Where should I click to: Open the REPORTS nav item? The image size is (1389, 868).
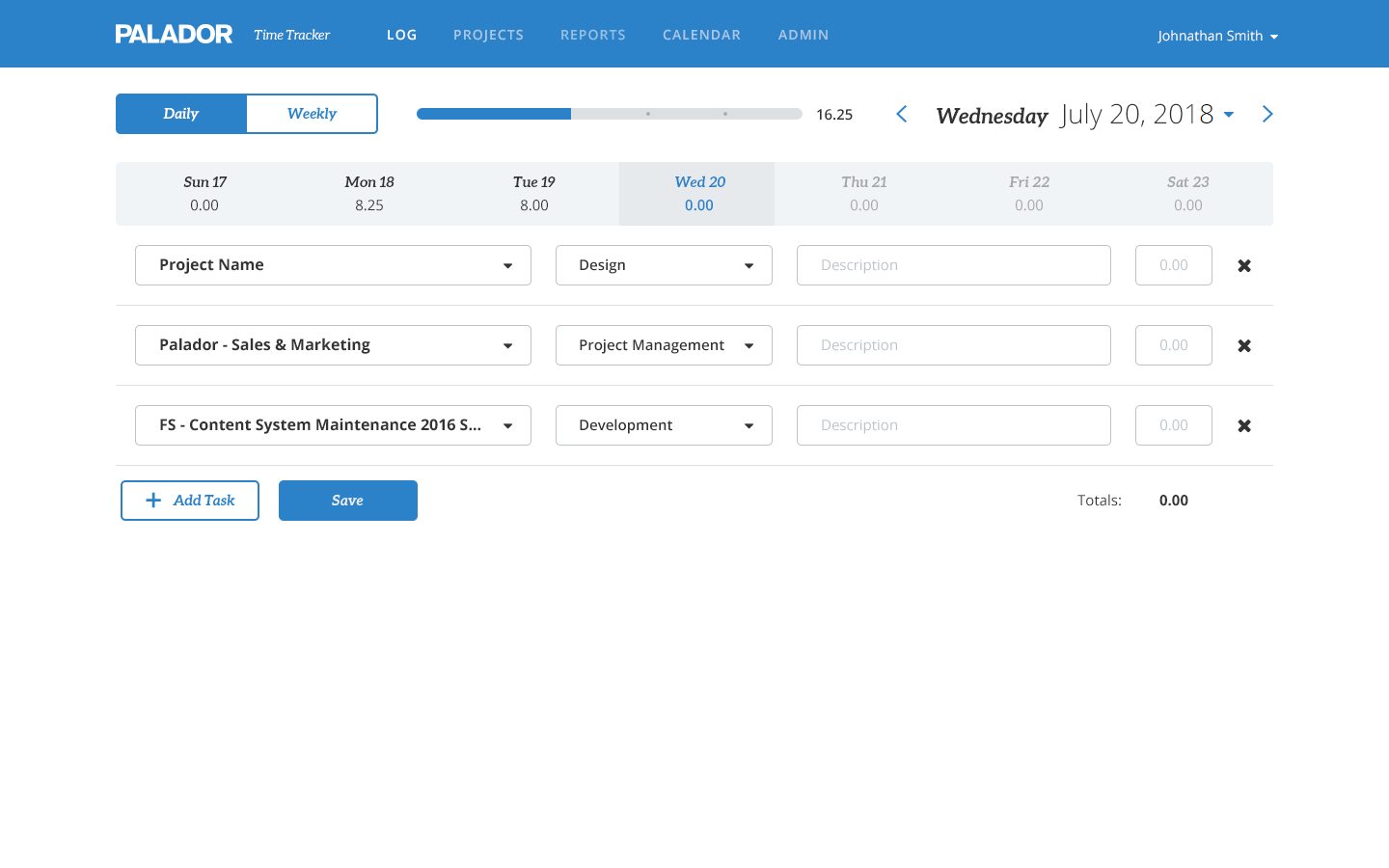pyautogui.click(x=593, y=35)
